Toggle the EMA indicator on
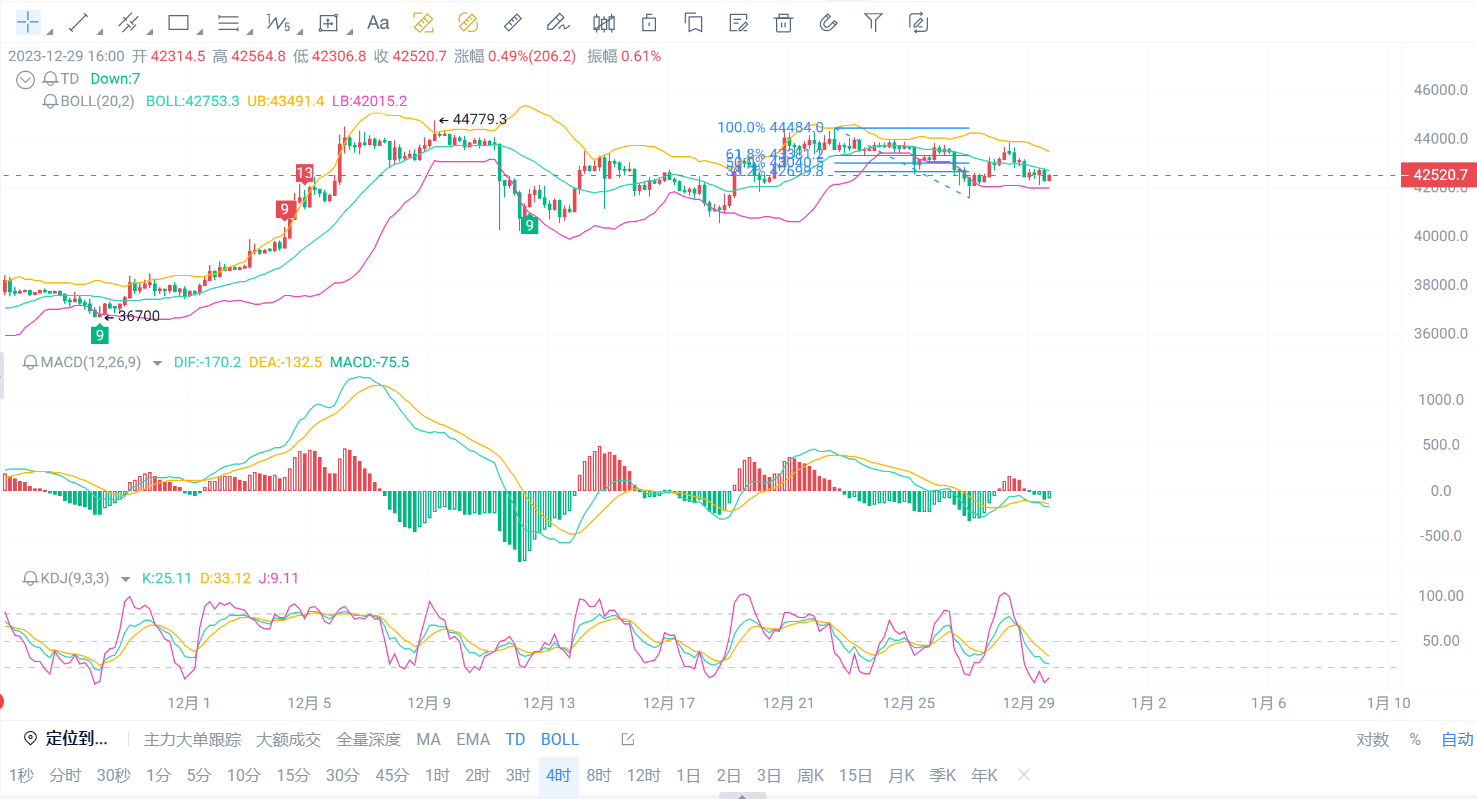Image resolution: width=1477 pixels, height=799 pixels. (473, 740)
